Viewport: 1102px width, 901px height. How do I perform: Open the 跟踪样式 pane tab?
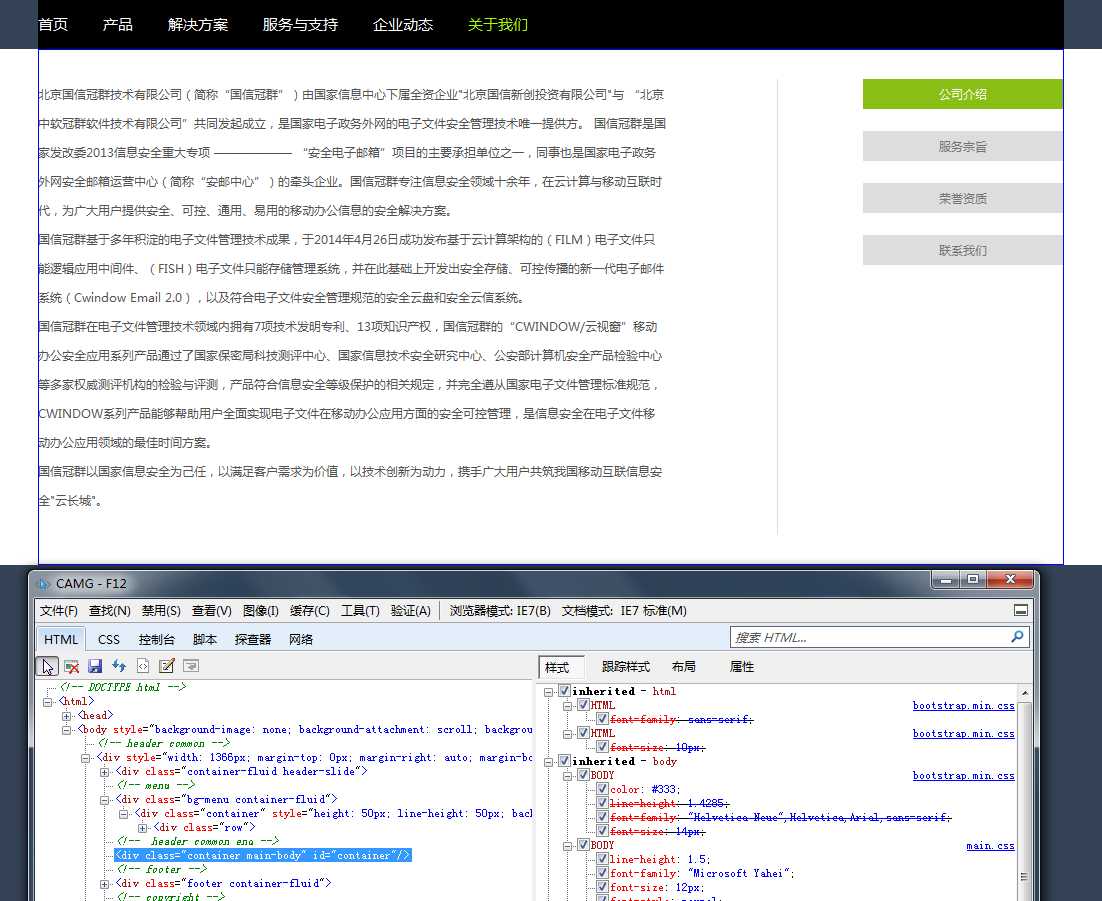[625, 667]
